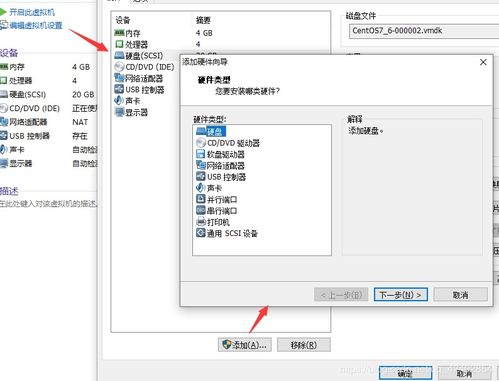Select the 网络适配器 icon in hardware type list
The image size is (499, 381).
tap(201, 165)
